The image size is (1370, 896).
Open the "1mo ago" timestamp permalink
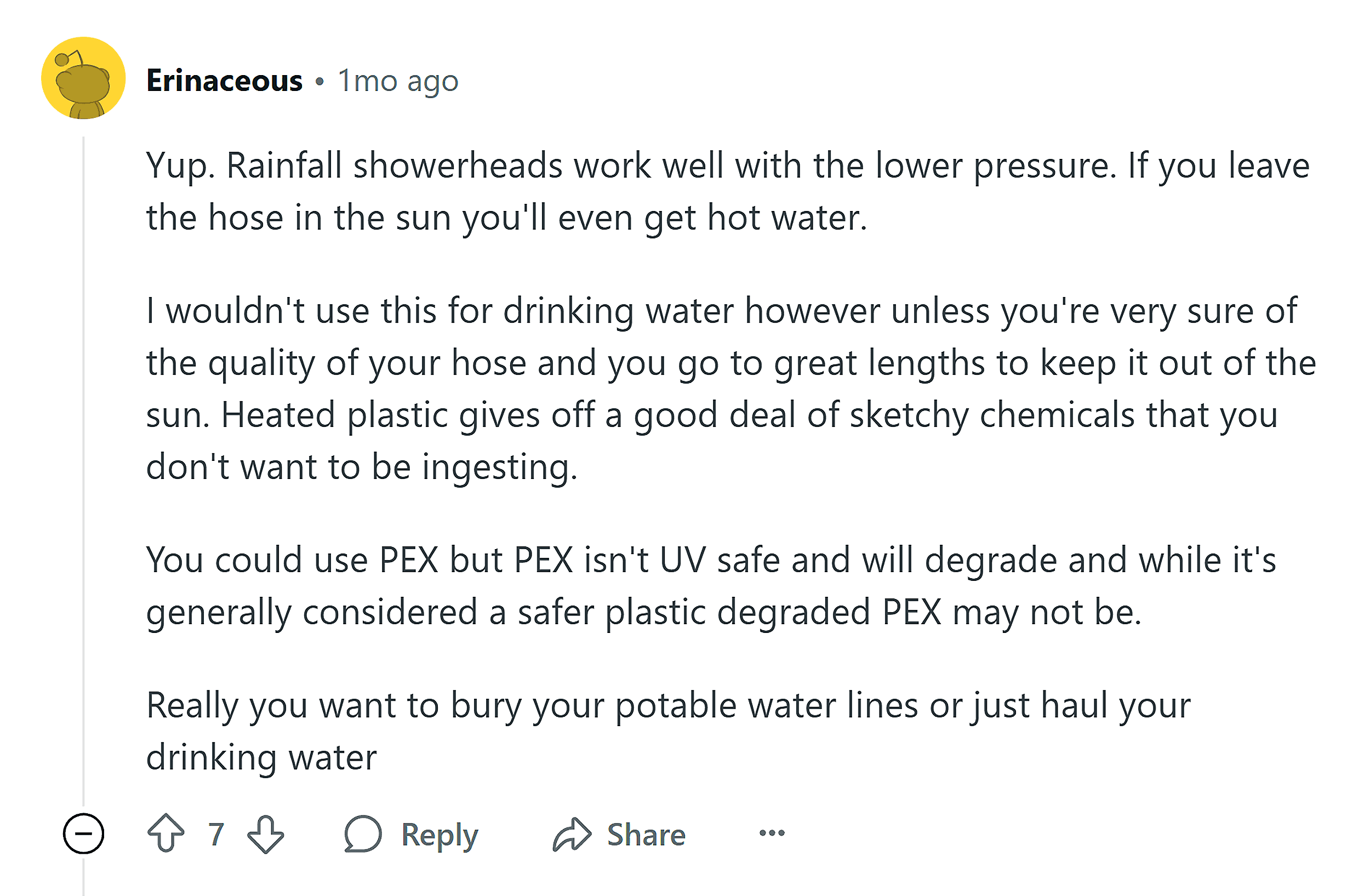[398, 81]
